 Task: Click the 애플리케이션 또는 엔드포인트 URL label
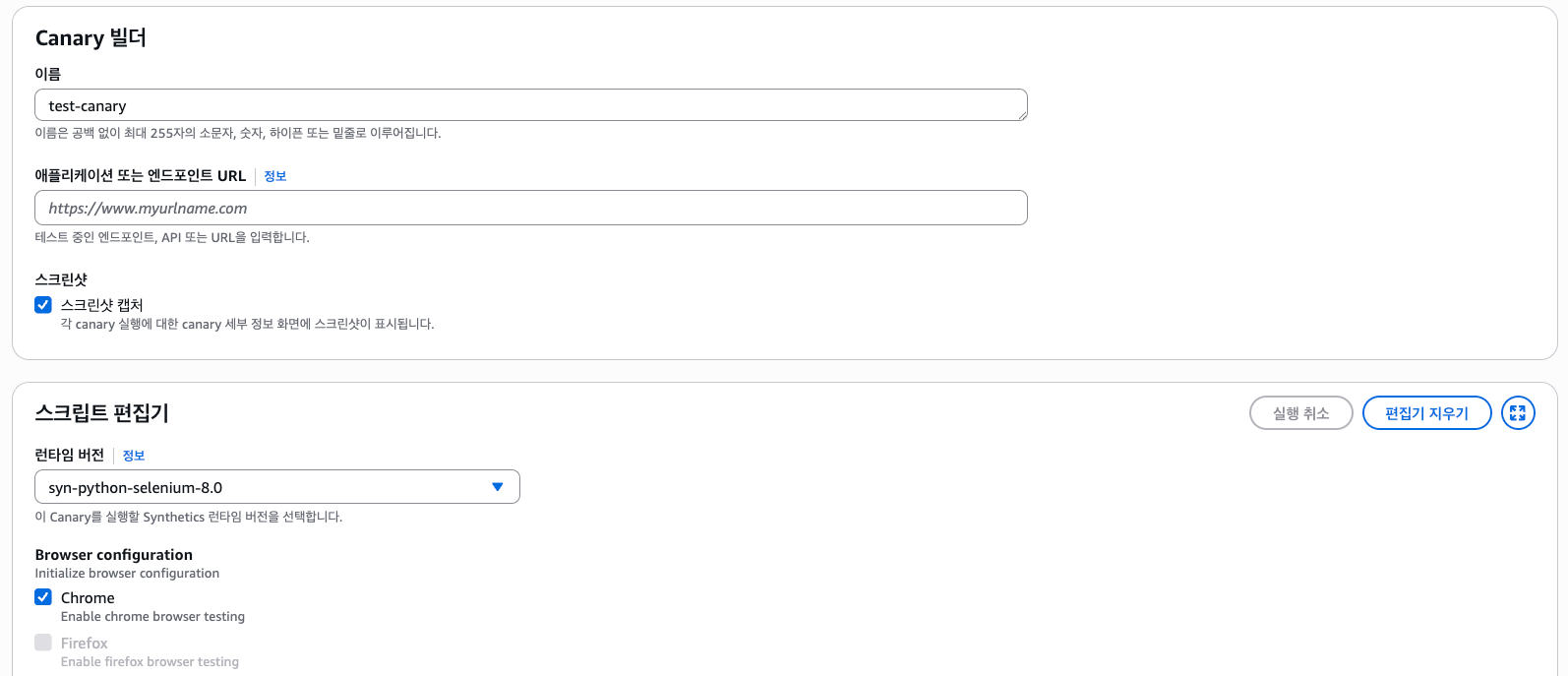click(x=141, y=176)
